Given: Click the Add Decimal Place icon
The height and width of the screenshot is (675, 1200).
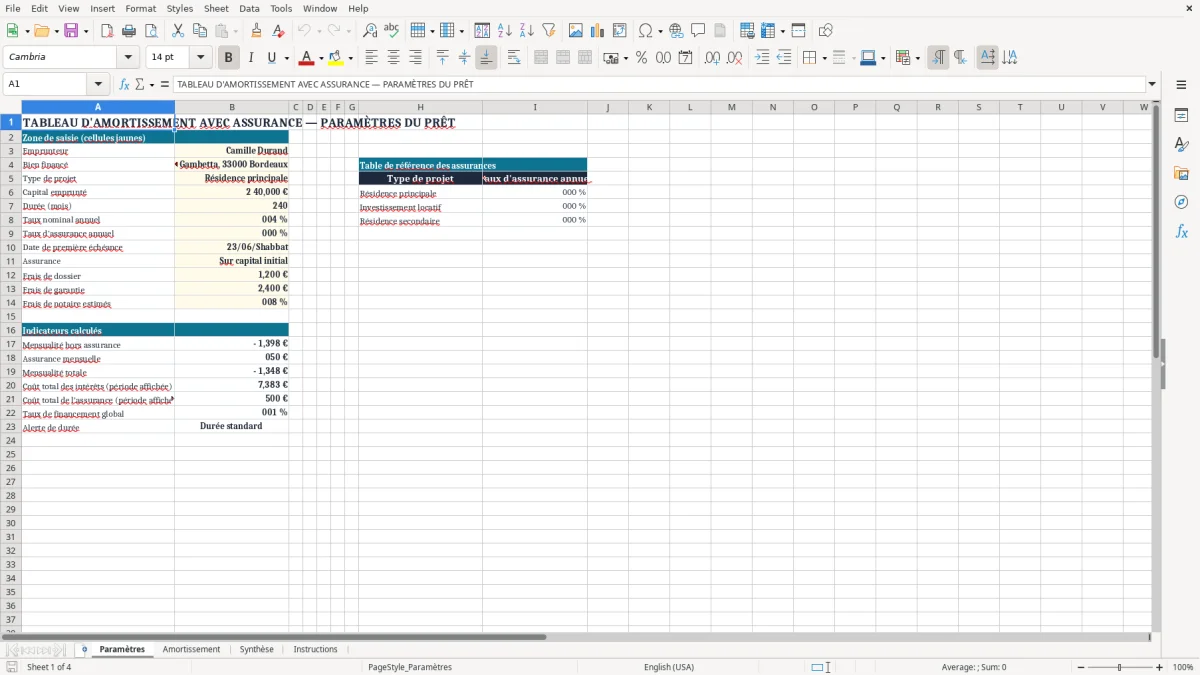Looking at the screenshot, I should (712, 58).
